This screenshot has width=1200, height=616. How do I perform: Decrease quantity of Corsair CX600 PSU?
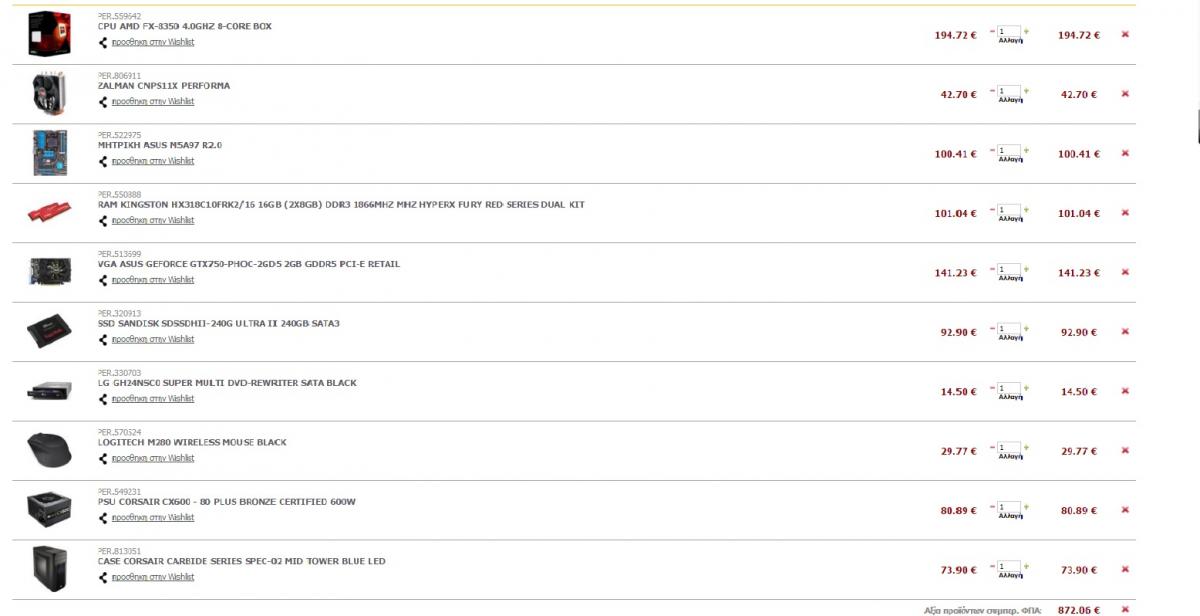click(x=992, y=507)
